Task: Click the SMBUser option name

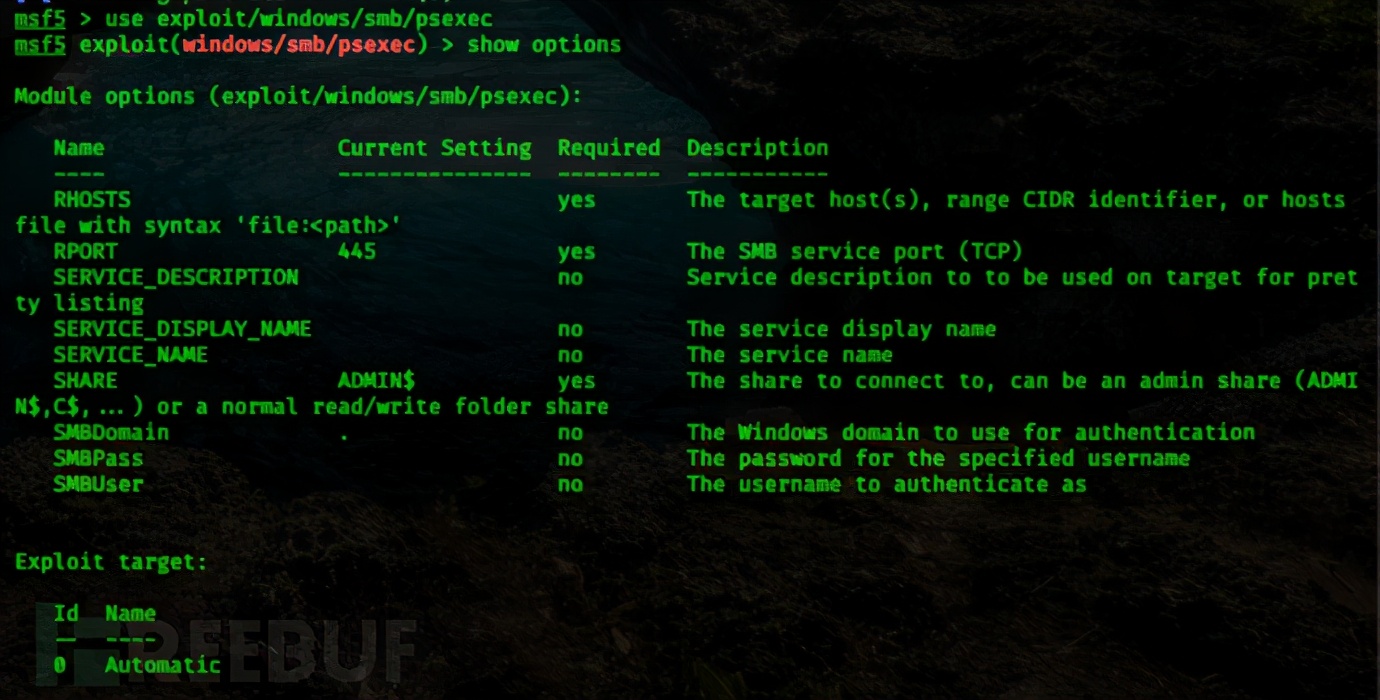Action: pyautogui.click(x=98, y=484)
